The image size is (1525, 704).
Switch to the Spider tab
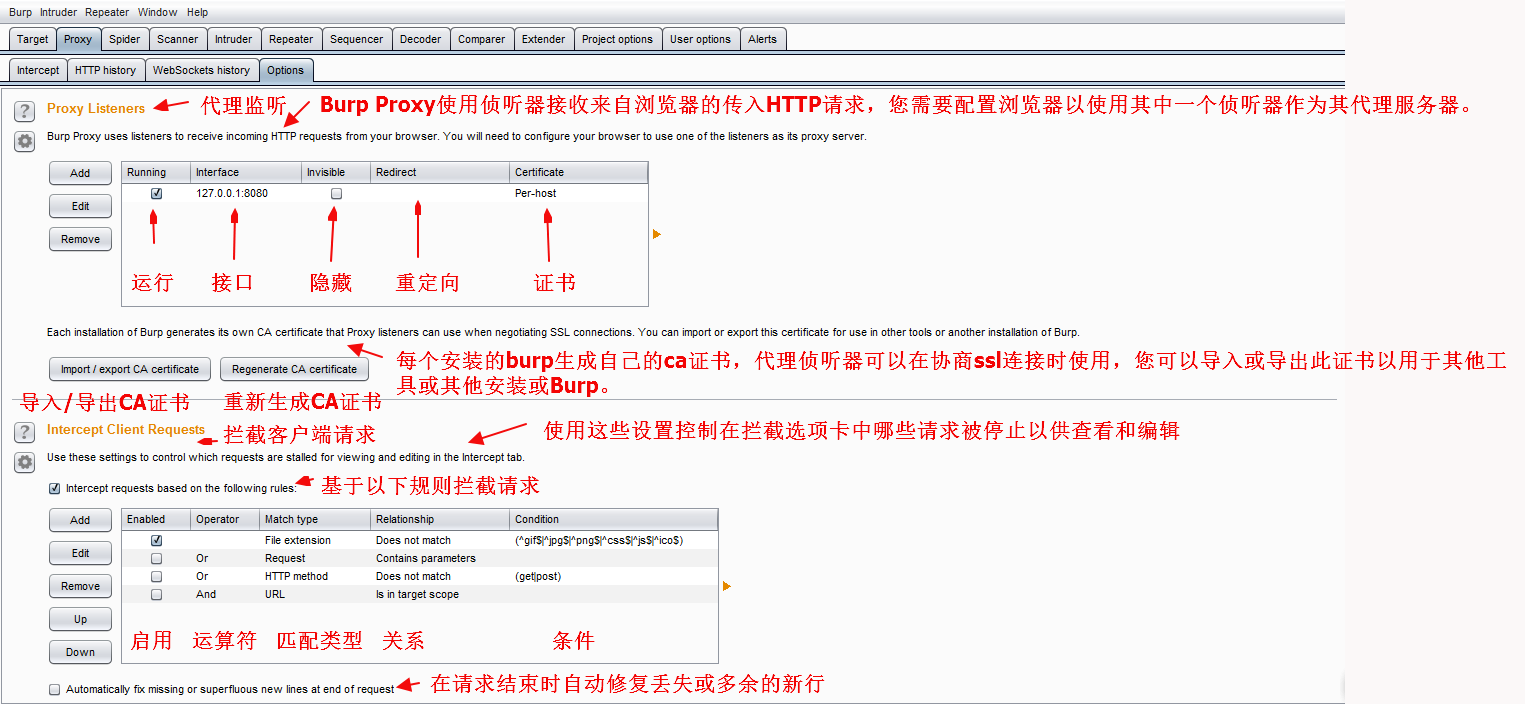pos(125,39)
